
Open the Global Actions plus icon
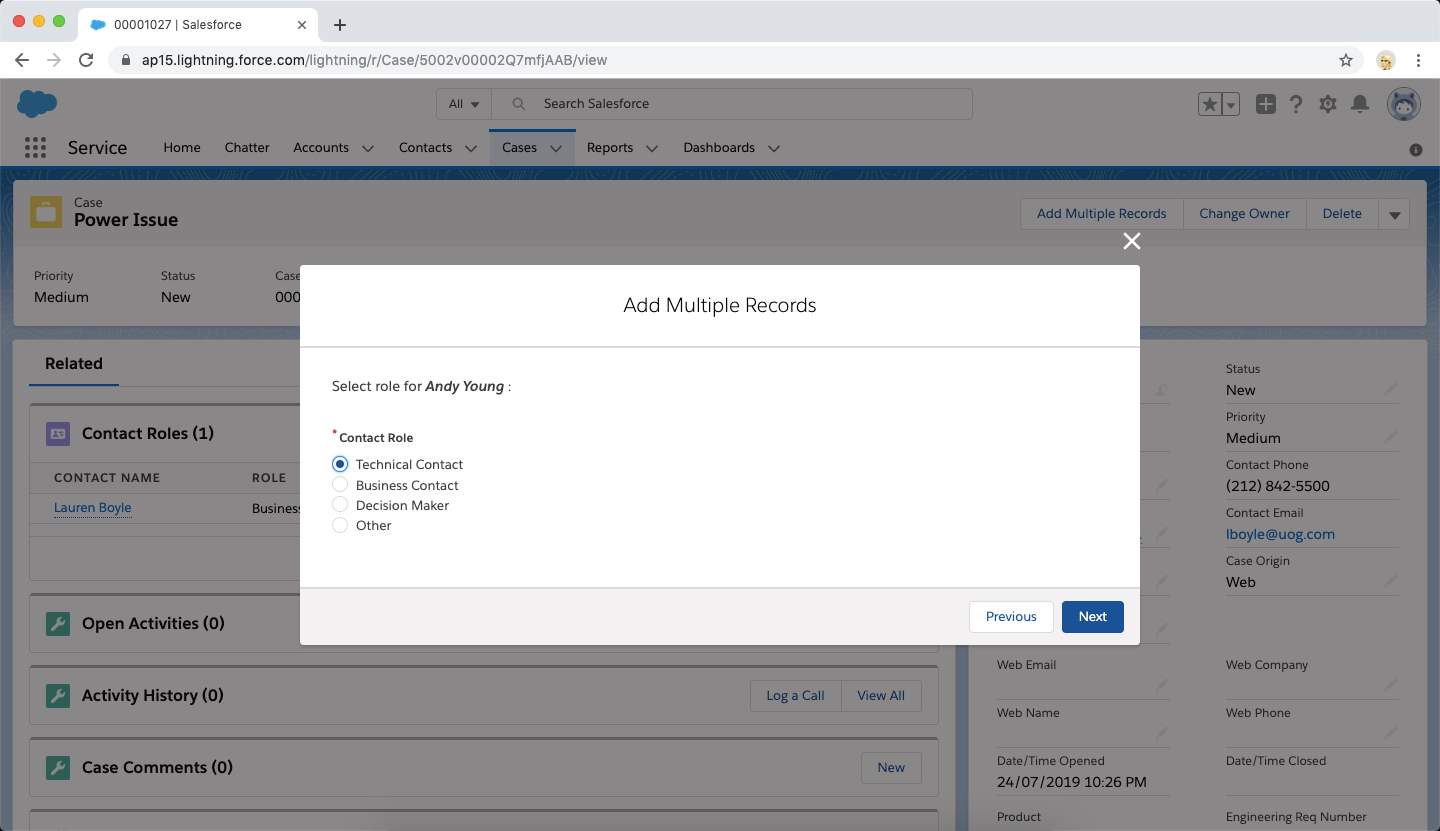(x=1265, y=104)
